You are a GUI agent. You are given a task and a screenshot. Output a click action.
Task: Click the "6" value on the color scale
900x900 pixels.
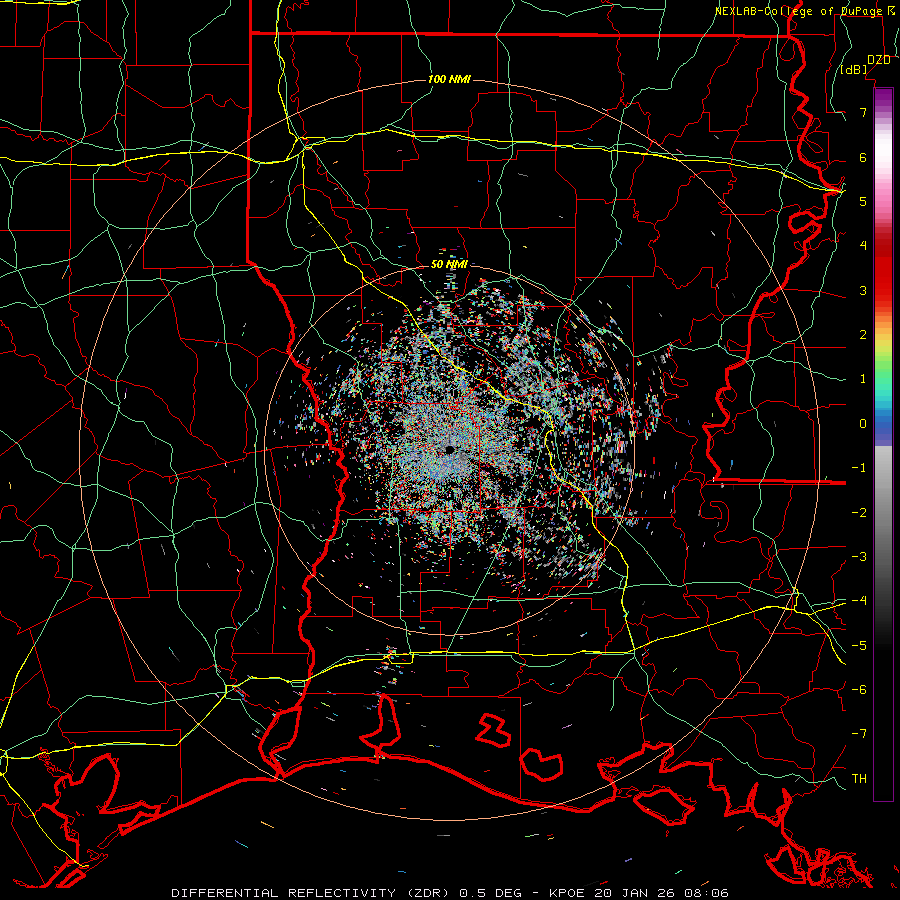pyautogui.click(x=863, y=157)
